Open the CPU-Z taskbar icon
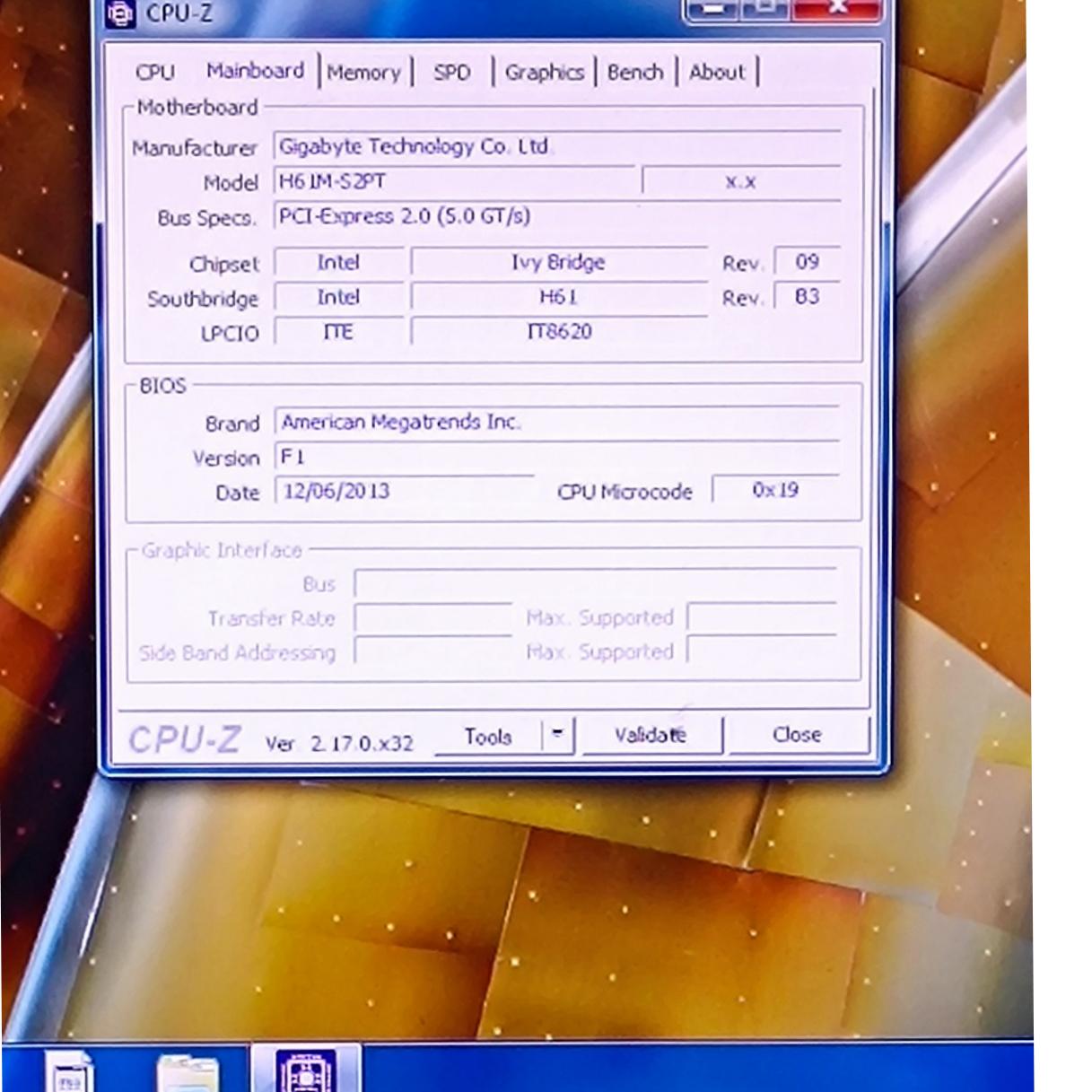The image size is (1092, 1092). (x=306, y=1070)
